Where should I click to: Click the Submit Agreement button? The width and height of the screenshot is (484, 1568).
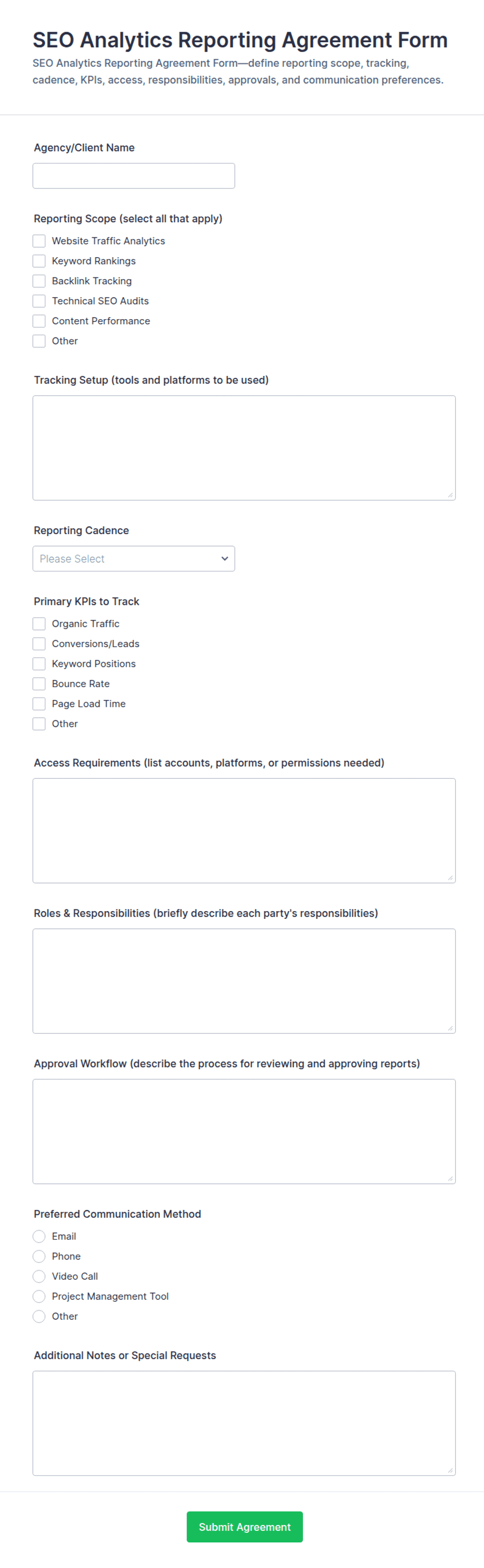pos(245,1526)
